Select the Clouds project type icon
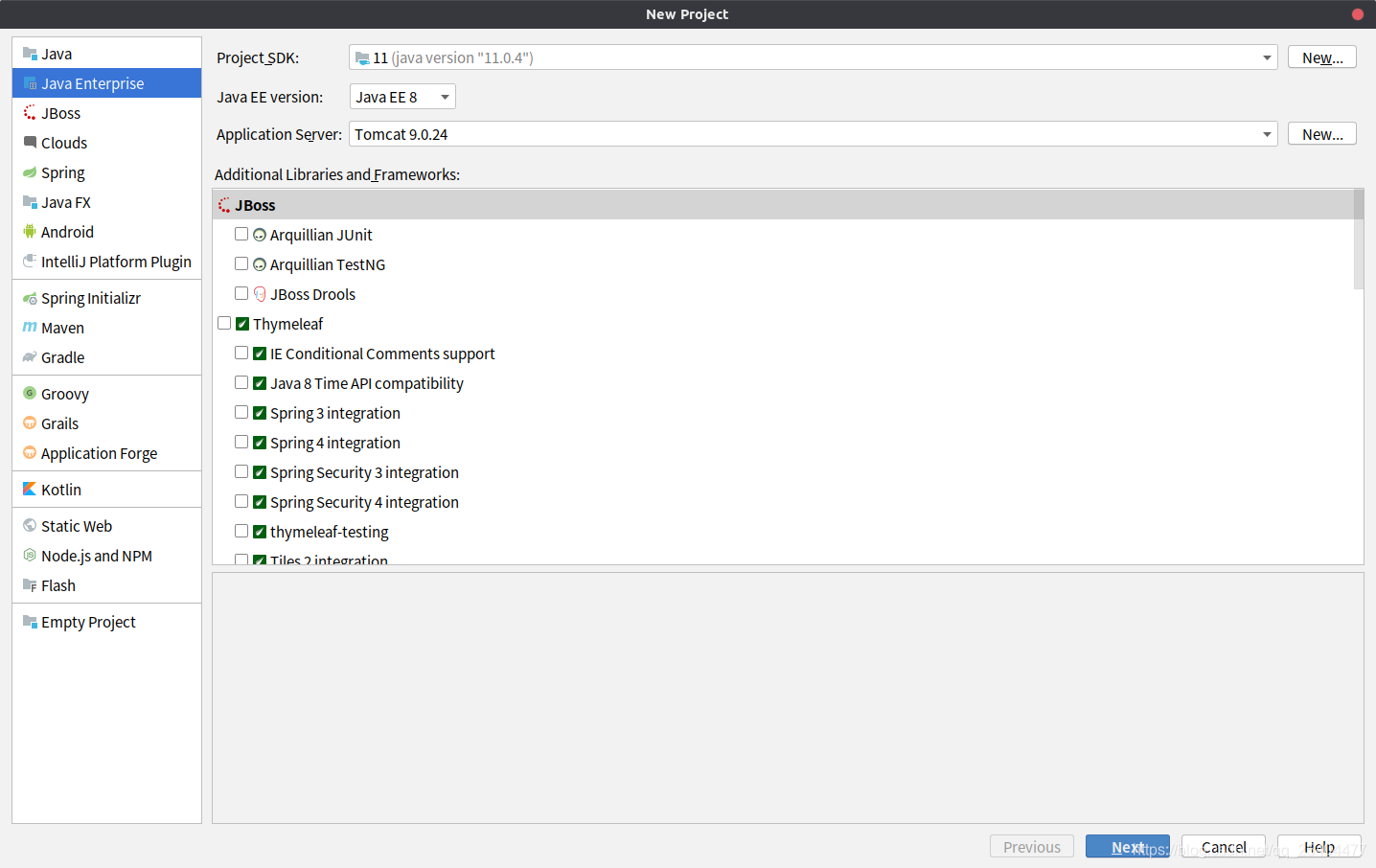This screenshot has width=1376, height=868. pyautogui.click(x=30, y=143)
